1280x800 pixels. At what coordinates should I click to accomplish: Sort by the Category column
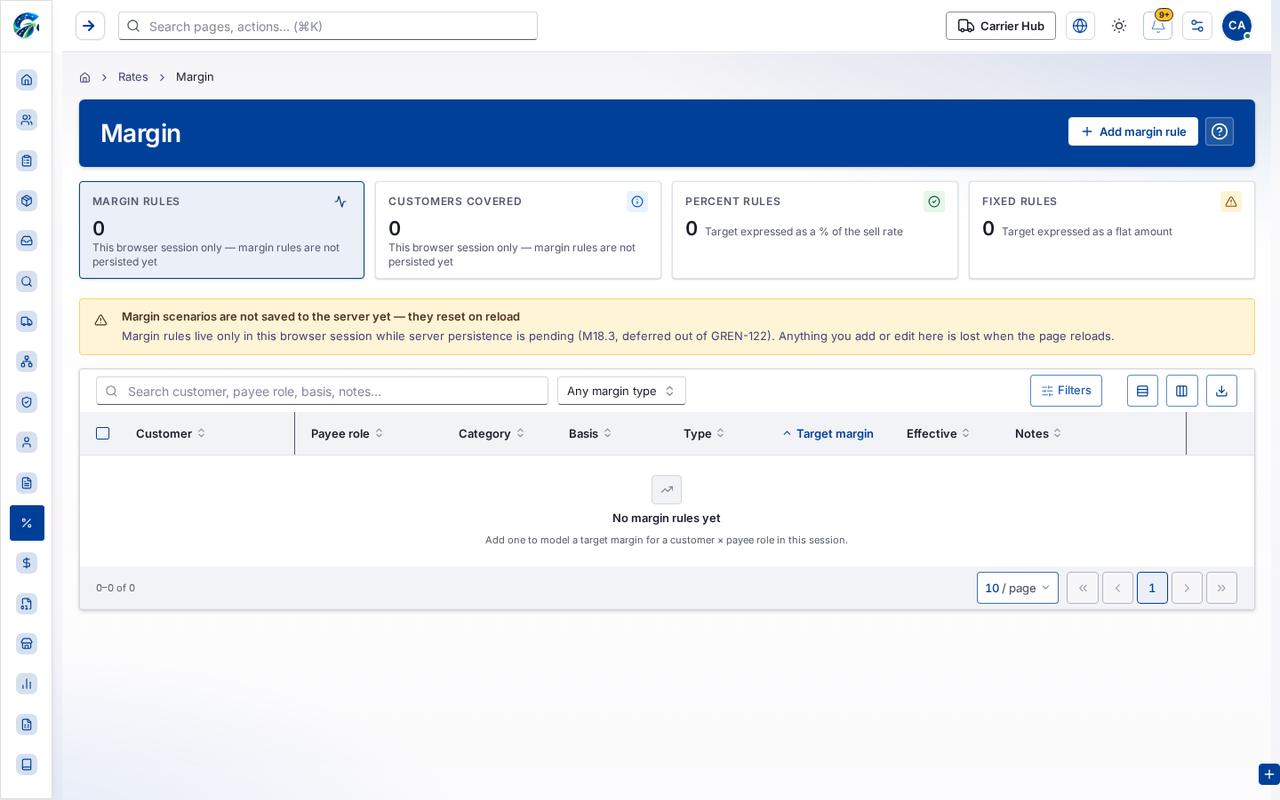(x=492, y=433)
